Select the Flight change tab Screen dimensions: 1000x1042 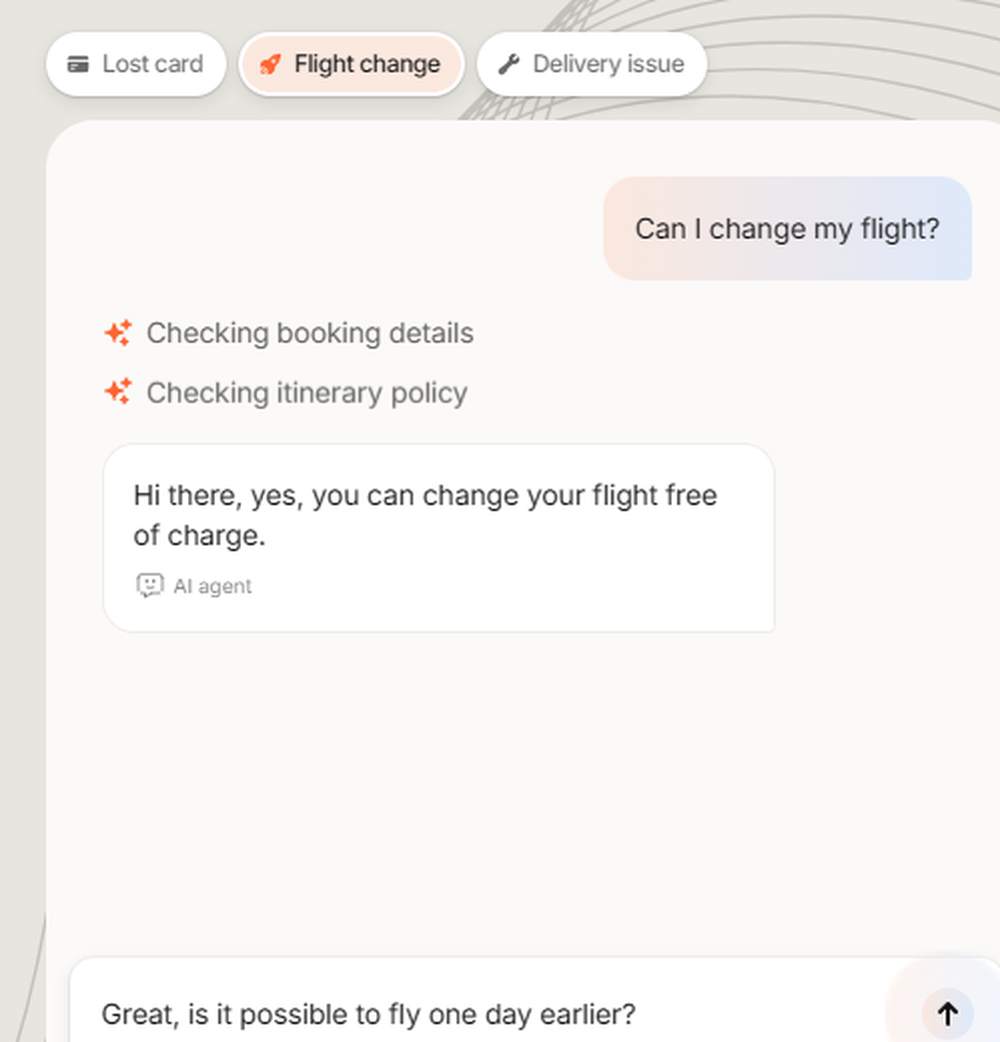tap(351, 64)
